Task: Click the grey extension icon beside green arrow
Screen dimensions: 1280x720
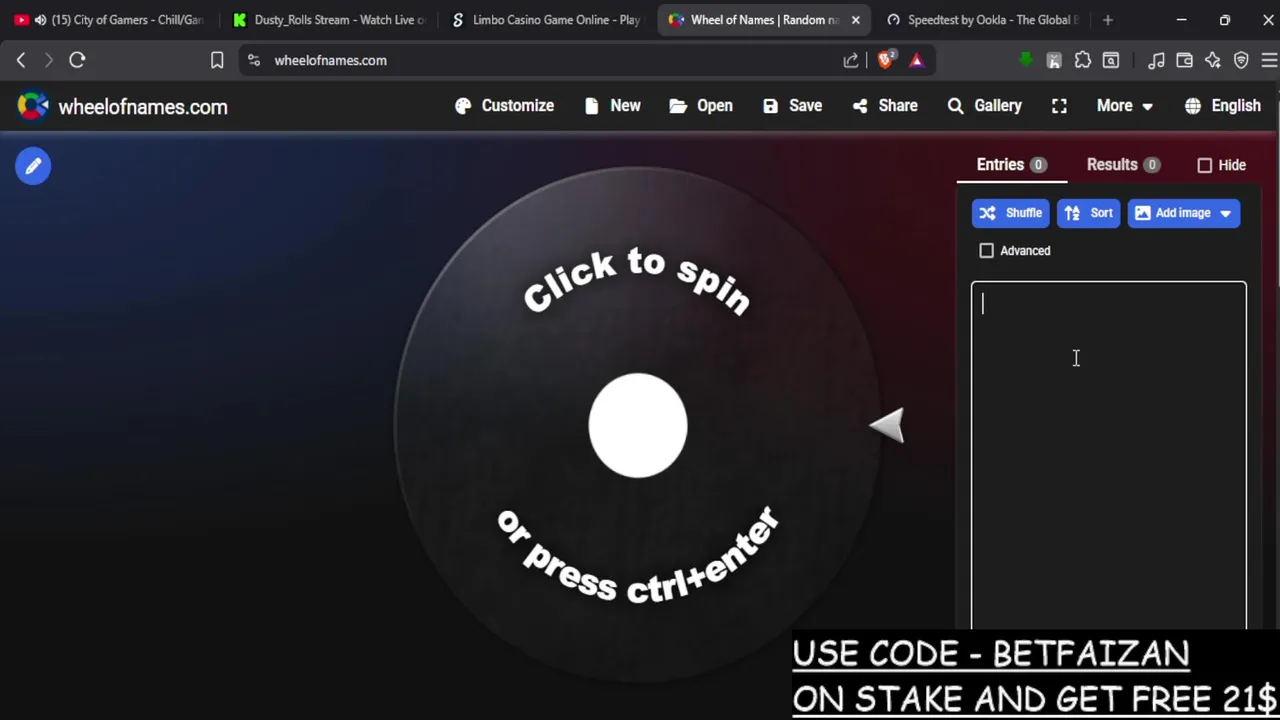Action: click(x=1054, y=60)
